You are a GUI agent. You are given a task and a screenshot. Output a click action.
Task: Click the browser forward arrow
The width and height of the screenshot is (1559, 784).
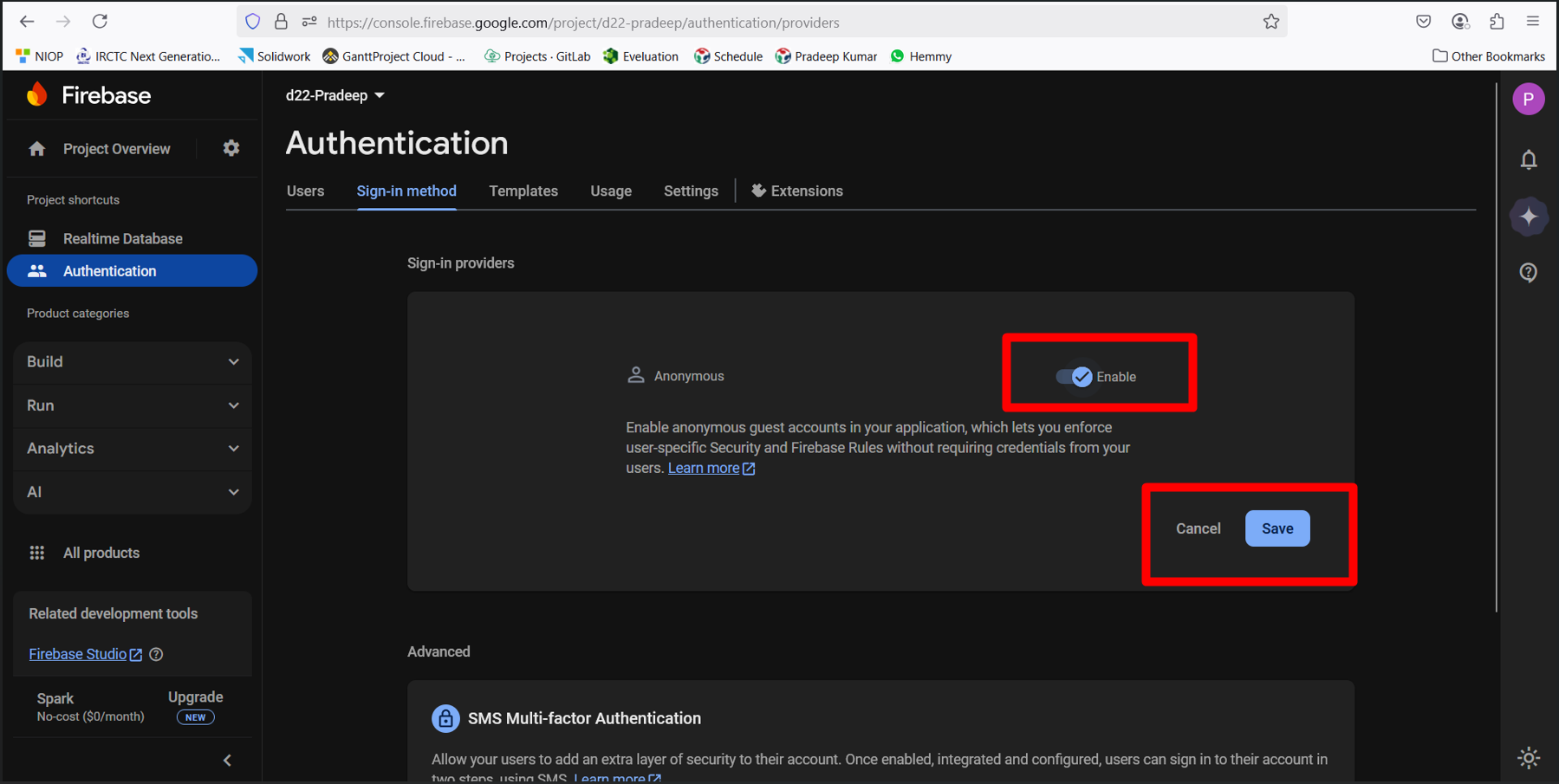[63, 22]
